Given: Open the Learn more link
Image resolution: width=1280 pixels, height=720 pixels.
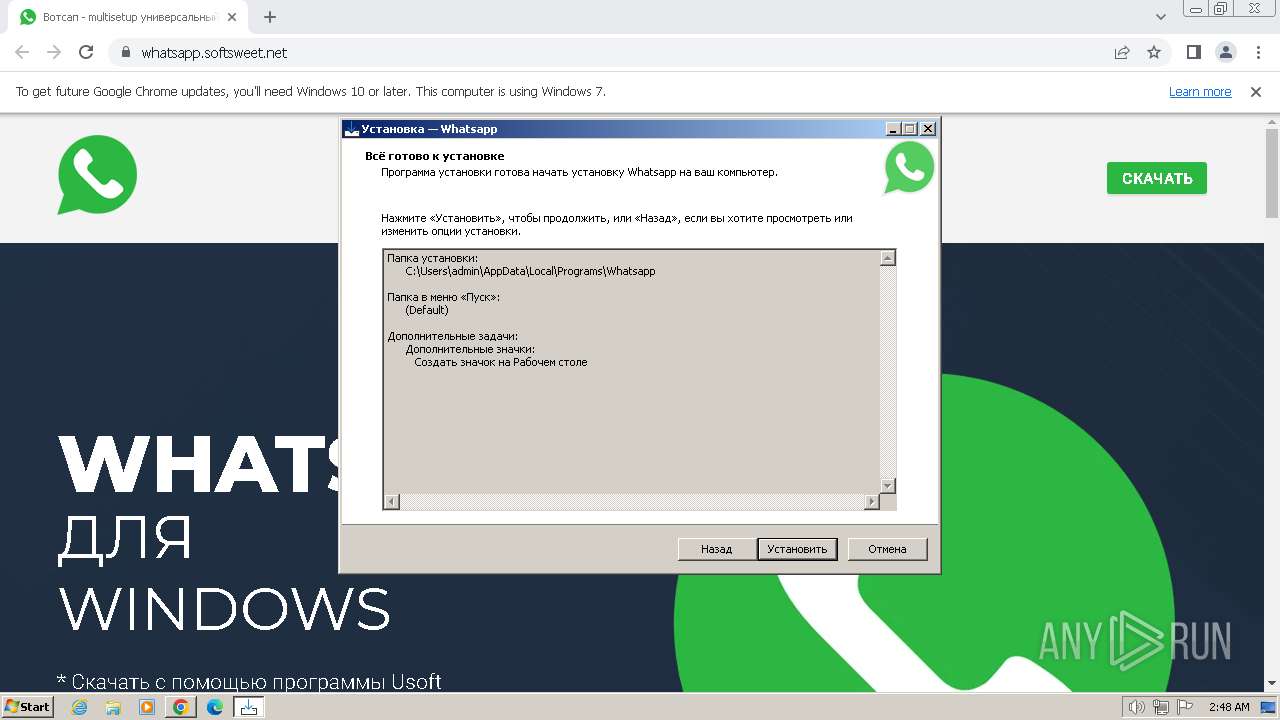Looking at the screenshot, I should click(1200, 92).
